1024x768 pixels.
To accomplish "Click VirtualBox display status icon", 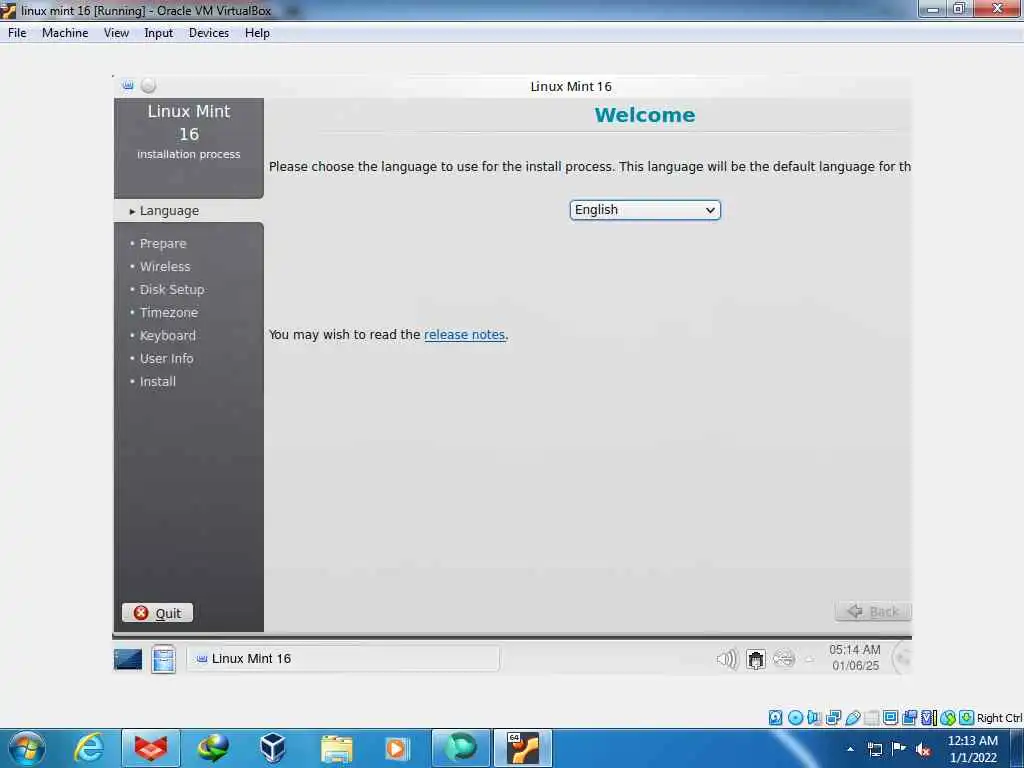I will point(890,718).
